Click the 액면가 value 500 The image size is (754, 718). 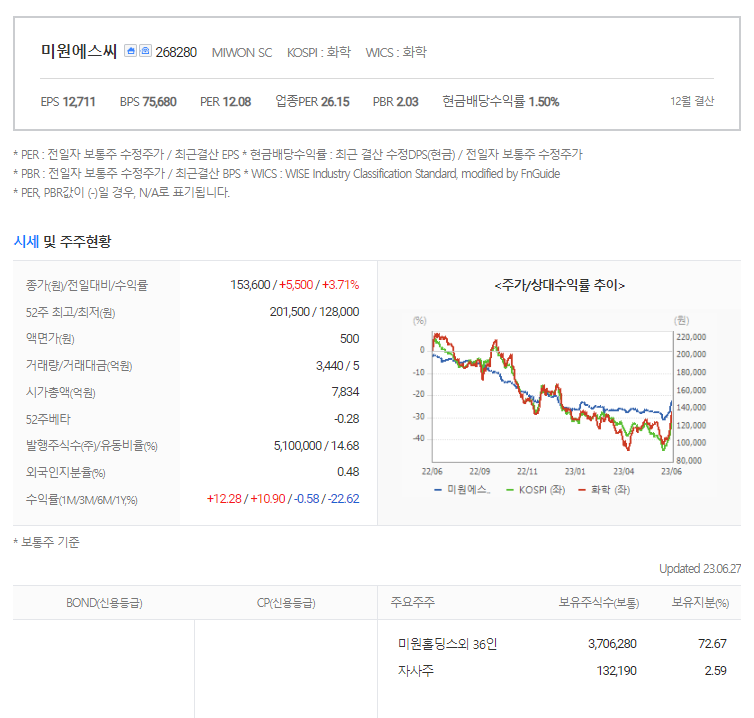click(350, 339)
